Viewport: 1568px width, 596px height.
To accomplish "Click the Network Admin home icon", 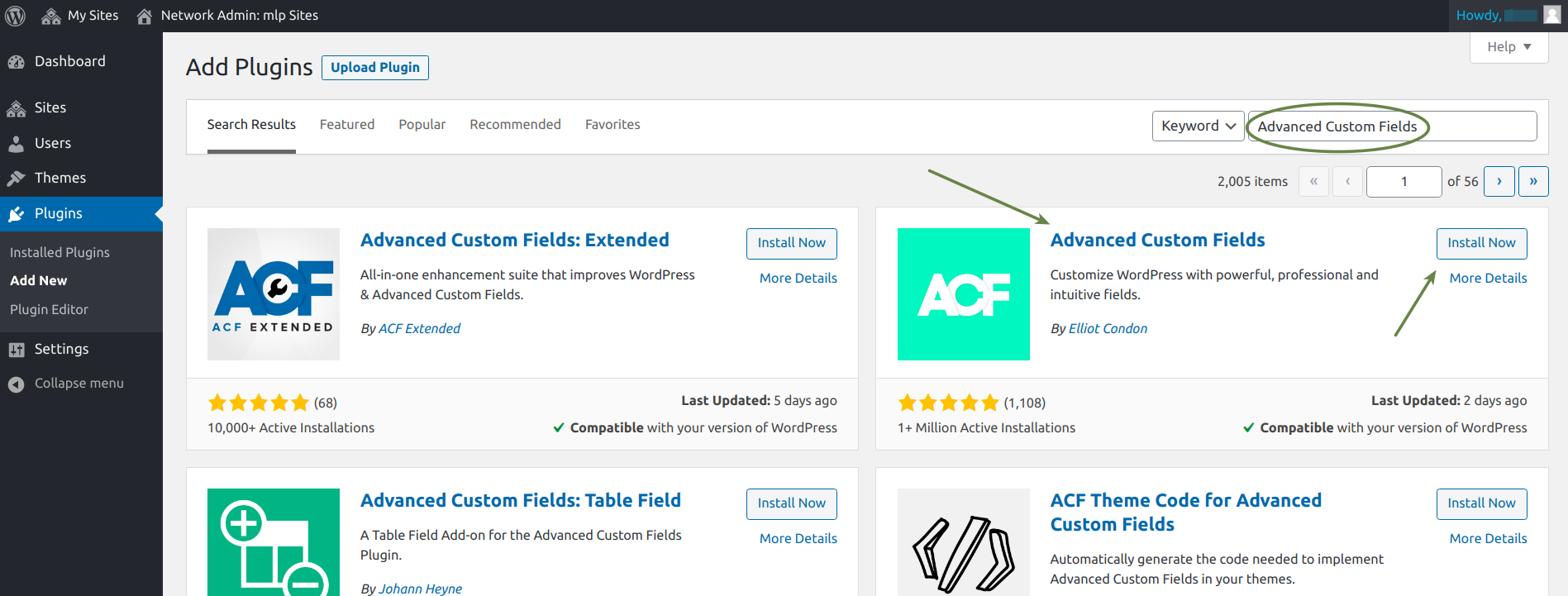I will 144,16.
